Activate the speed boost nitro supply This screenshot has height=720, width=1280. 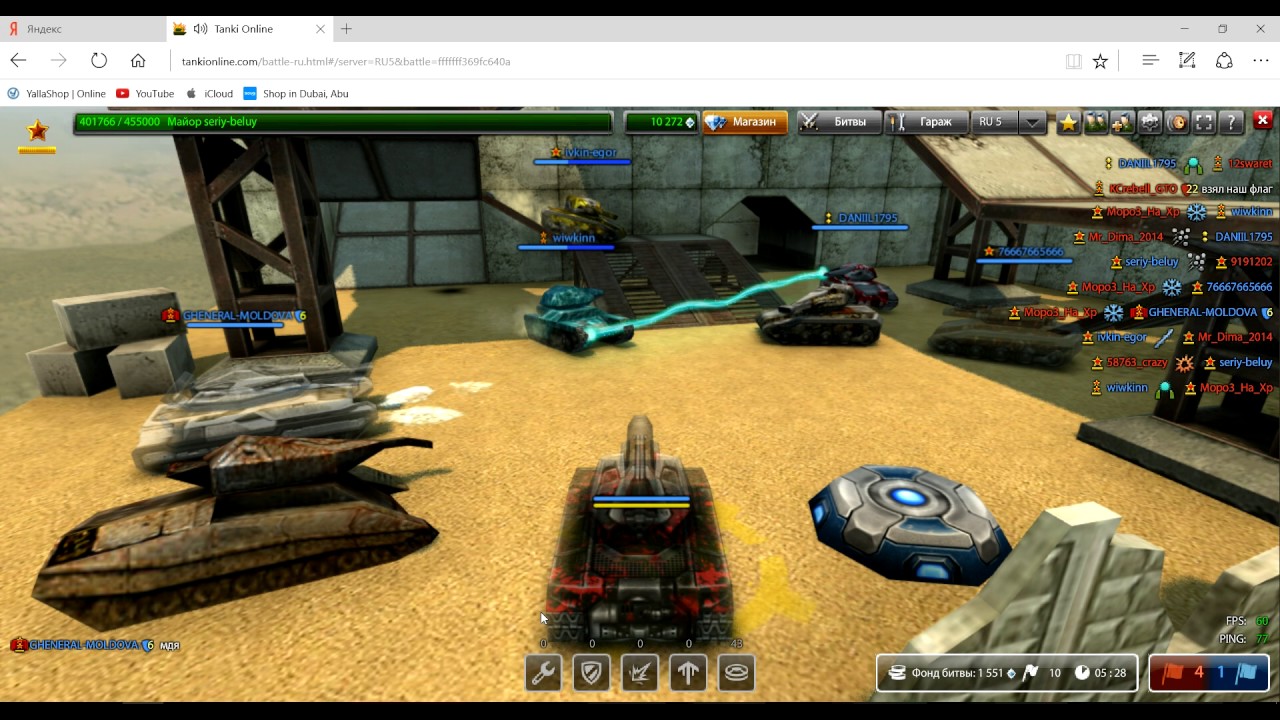687,673
